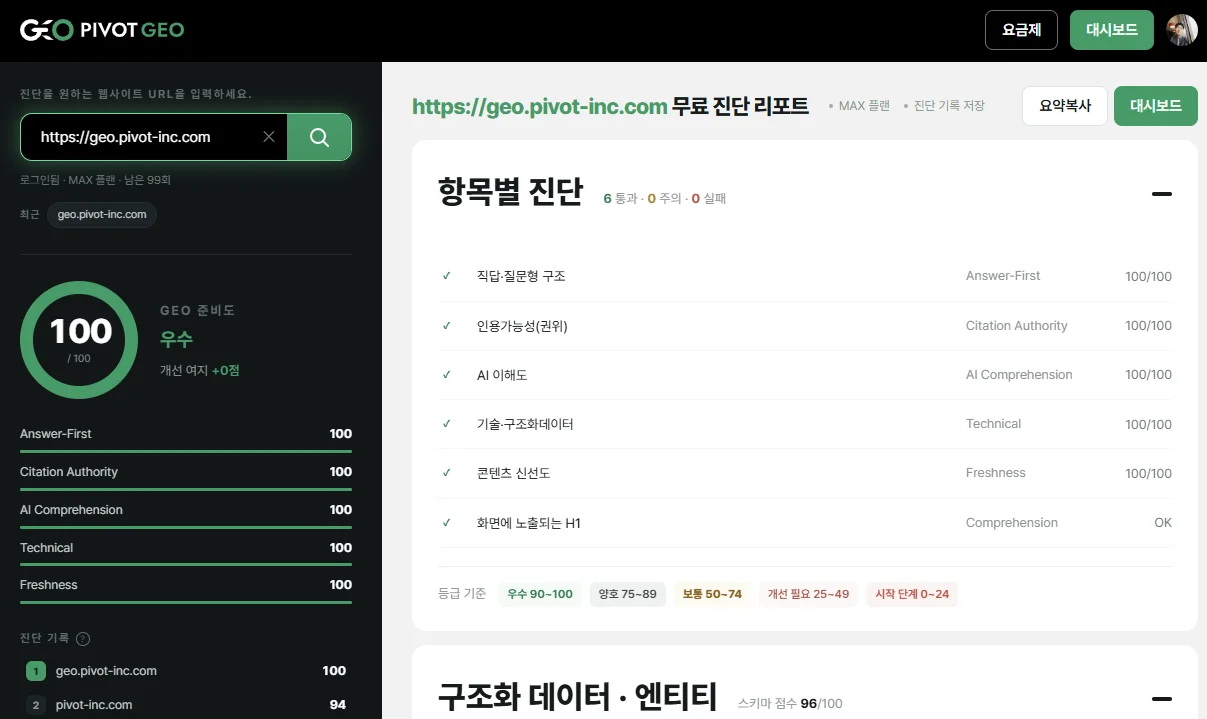Click the 시작 단계 0~24 grade badge
The height and width of the screenshot is (719, 1207).
coord(911,594)
